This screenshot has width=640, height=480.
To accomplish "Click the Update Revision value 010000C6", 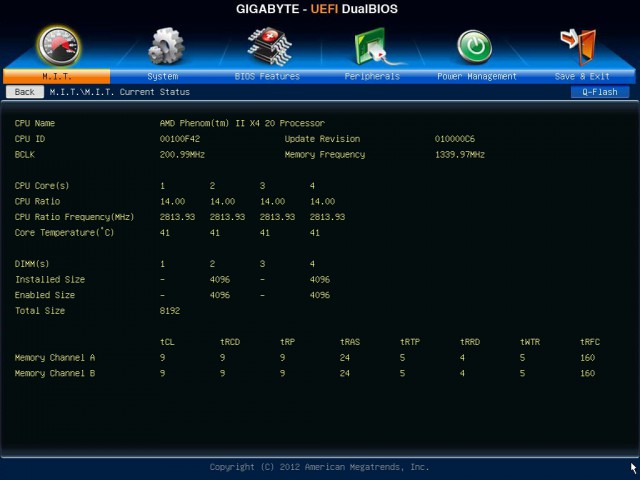I will pyautogui.click(x=455, y=139).
